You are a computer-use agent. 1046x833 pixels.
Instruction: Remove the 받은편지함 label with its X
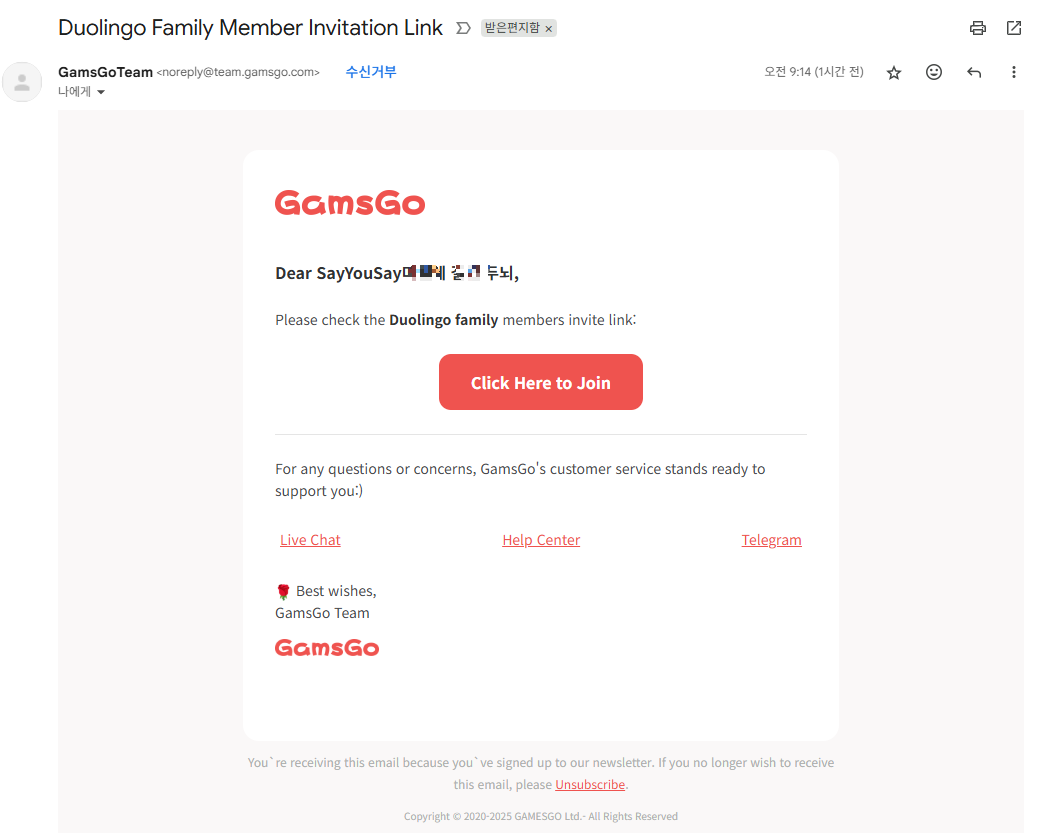click(548, 29)
